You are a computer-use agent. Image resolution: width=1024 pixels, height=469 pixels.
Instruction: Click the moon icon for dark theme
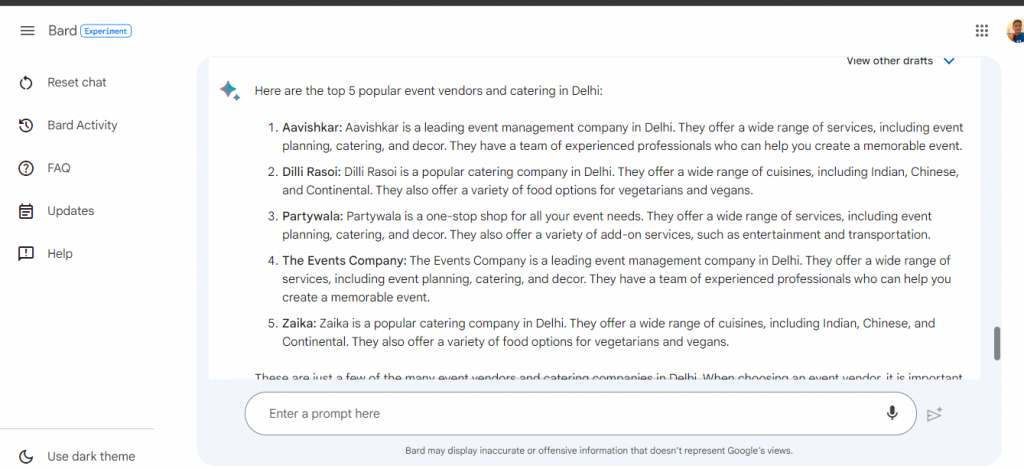click(26, 457)
